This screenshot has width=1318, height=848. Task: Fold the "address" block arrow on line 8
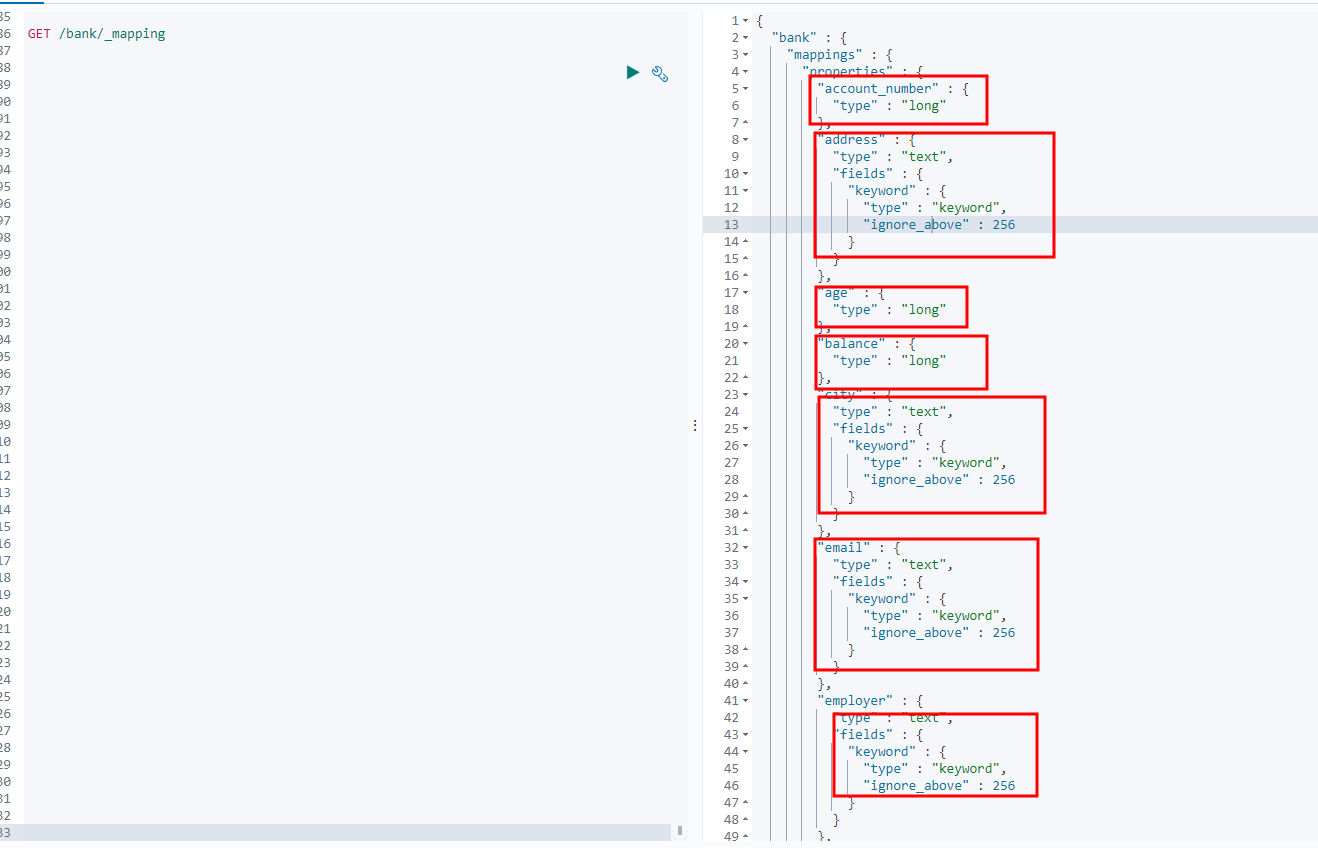click(745, 140)
